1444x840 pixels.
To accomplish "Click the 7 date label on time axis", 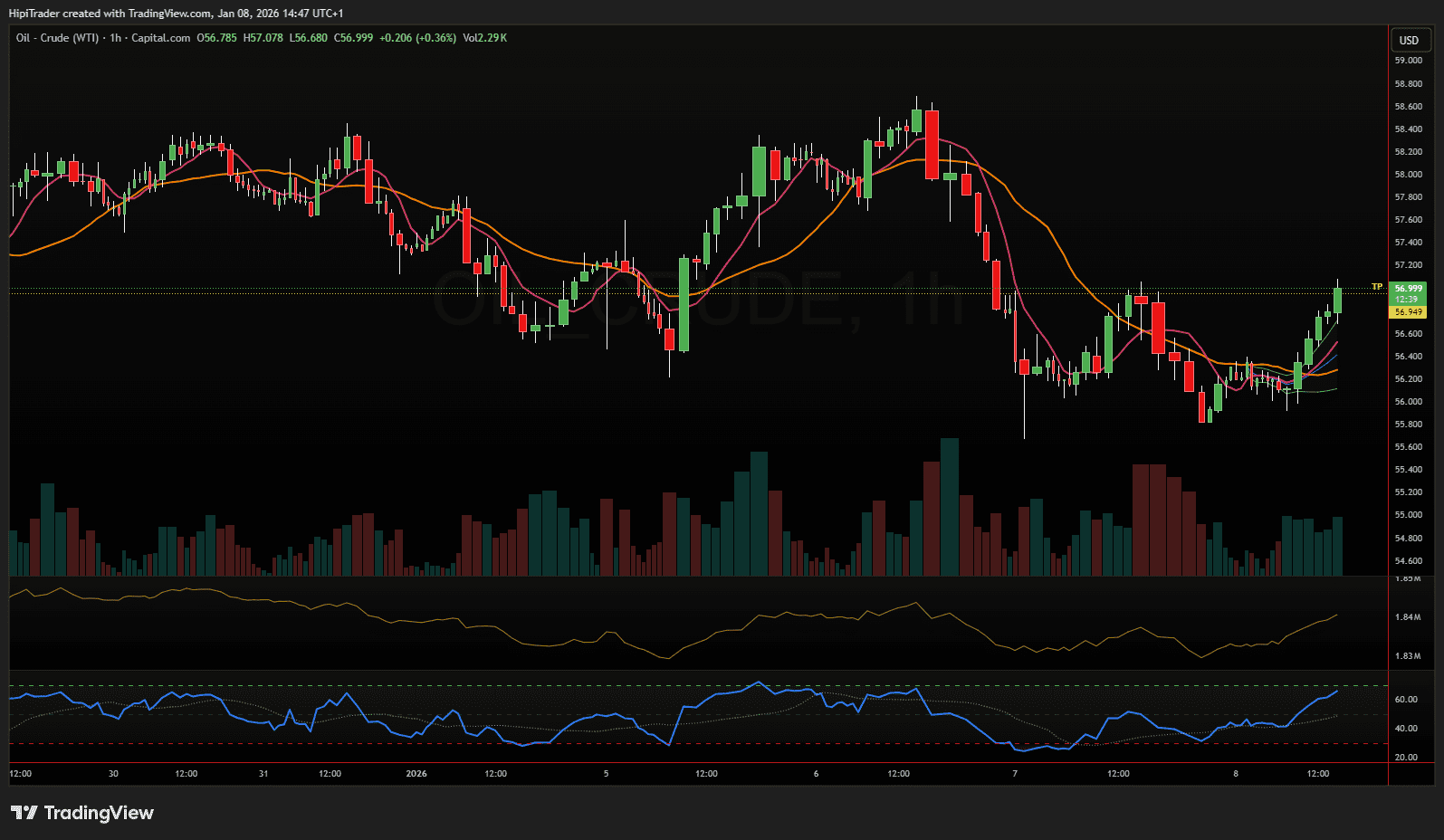I will (x=1015, y=774).
